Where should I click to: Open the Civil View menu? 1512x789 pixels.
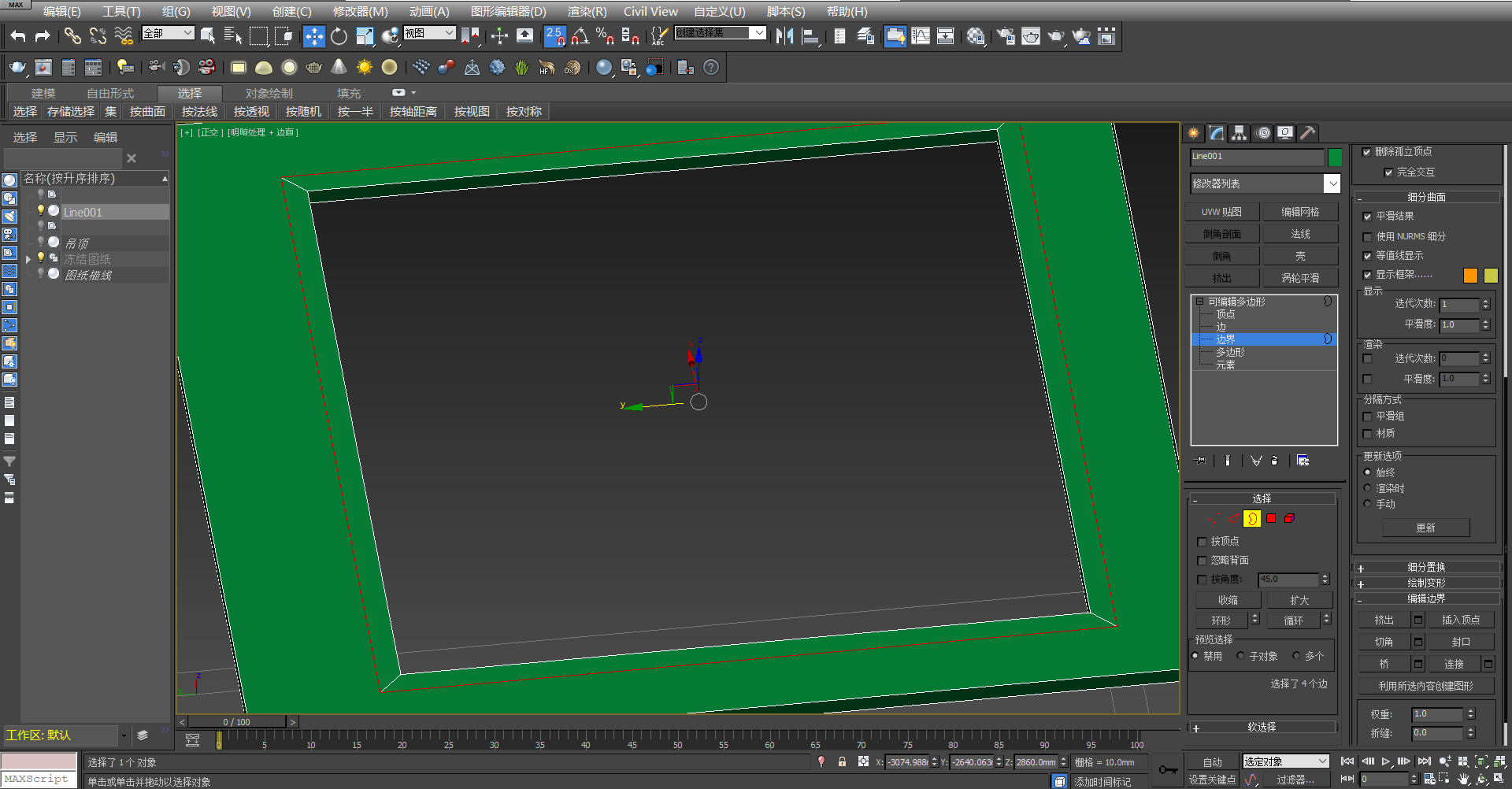[x=650, y=11]
